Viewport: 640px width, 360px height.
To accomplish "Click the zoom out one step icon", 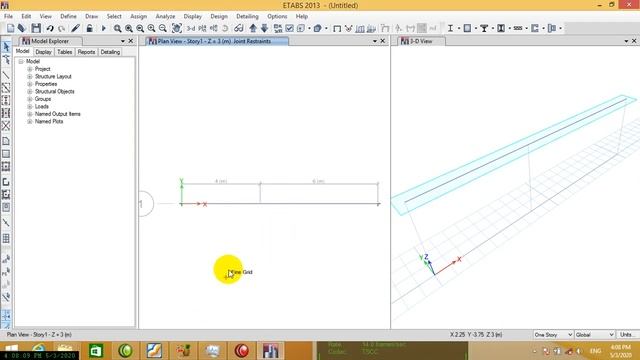I will point(163,28).
